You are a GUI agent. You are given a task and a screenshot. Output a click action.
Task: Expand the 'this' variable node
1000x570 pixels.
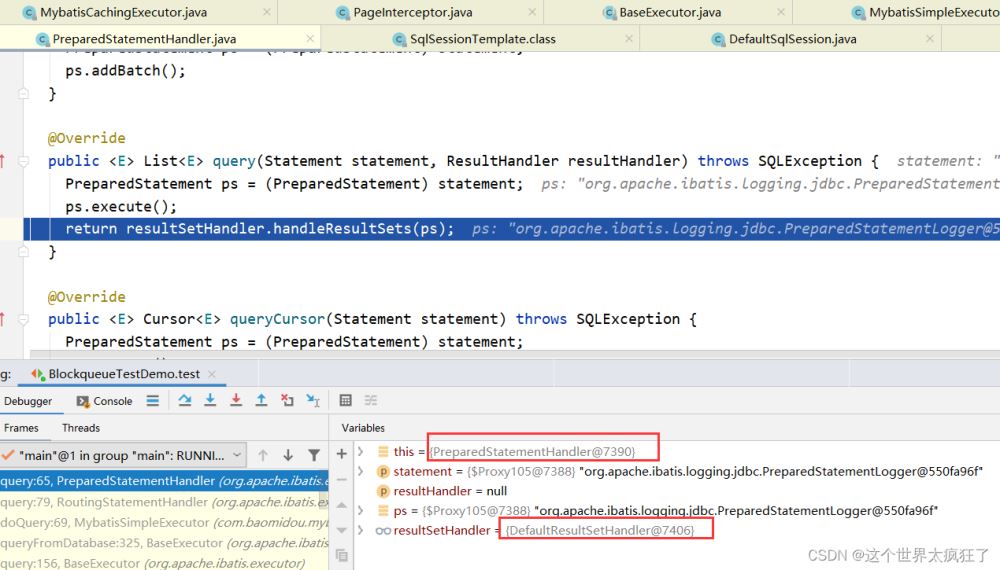[x=361, y=451]
